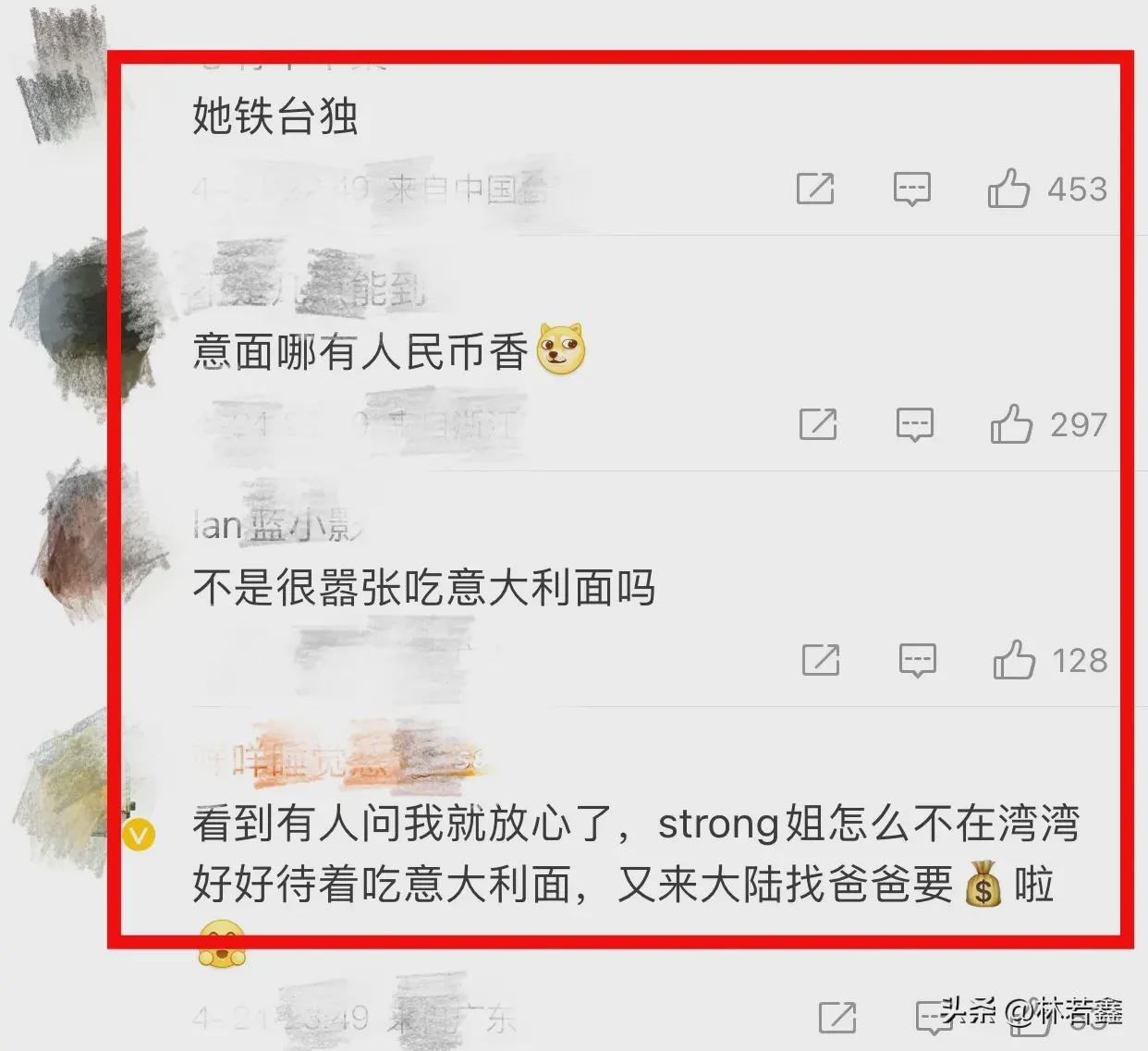Repost the 她铁台独 comment
Viewport: 1148px width, 1051px height.
[815, 189]
